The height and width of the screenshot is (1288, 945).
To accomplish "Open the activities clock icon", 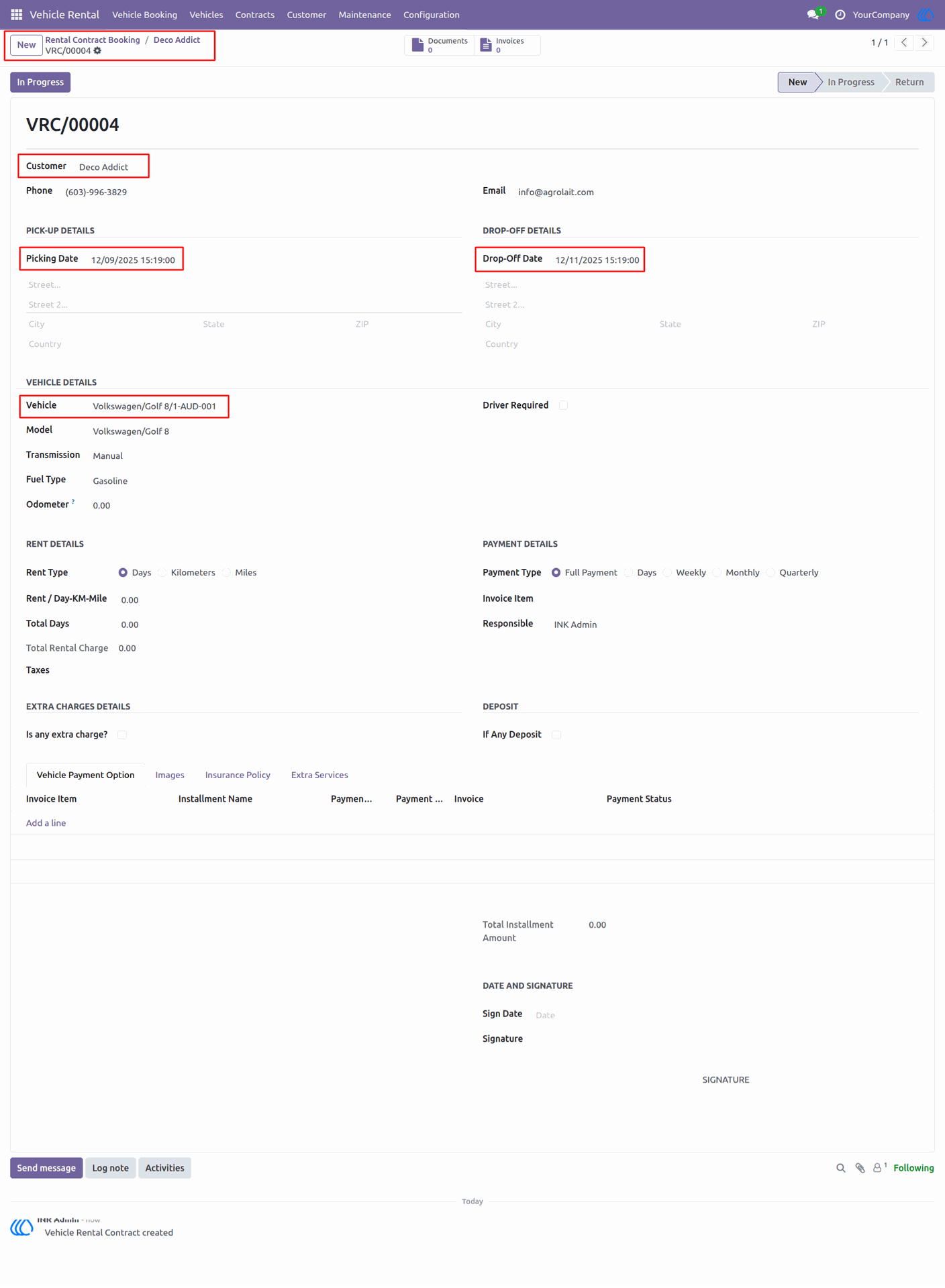I will 840,15.
